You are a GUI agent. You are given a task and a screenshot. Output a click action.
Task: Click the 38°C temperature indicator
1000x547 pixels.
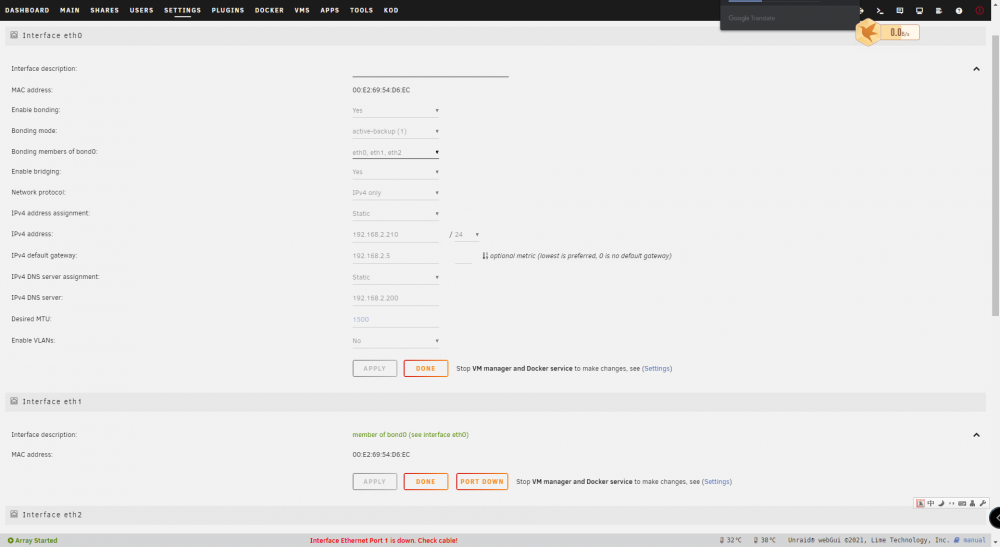click(x=765, y=540)
